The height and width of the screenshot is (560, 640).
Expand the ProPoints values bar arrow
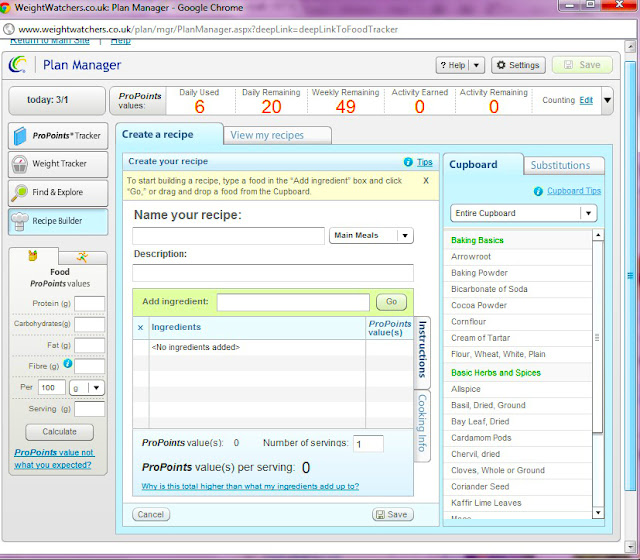pos(607,100)
